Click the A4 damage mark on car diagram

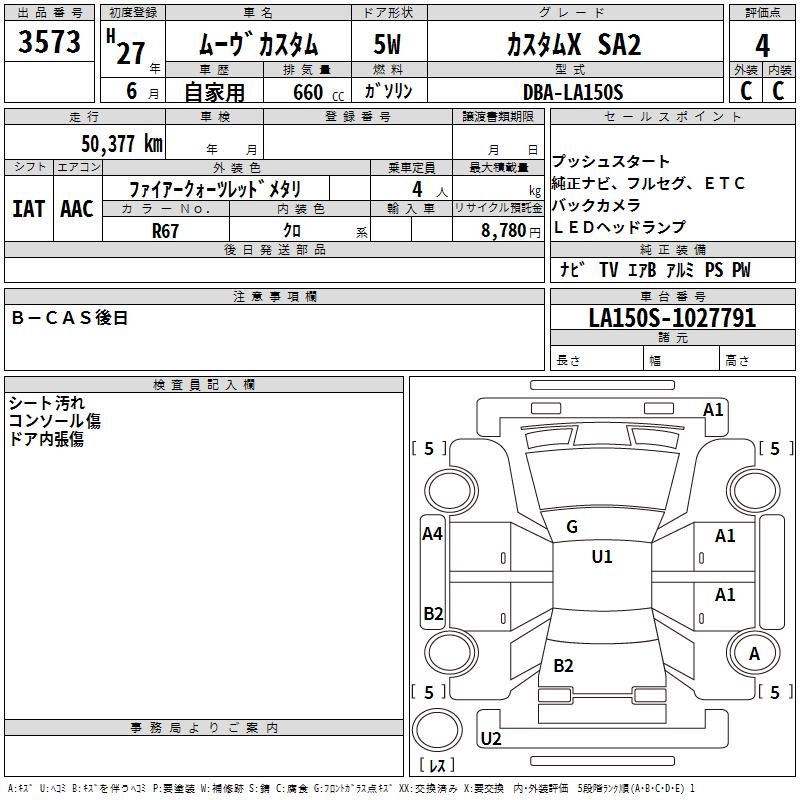432,534
